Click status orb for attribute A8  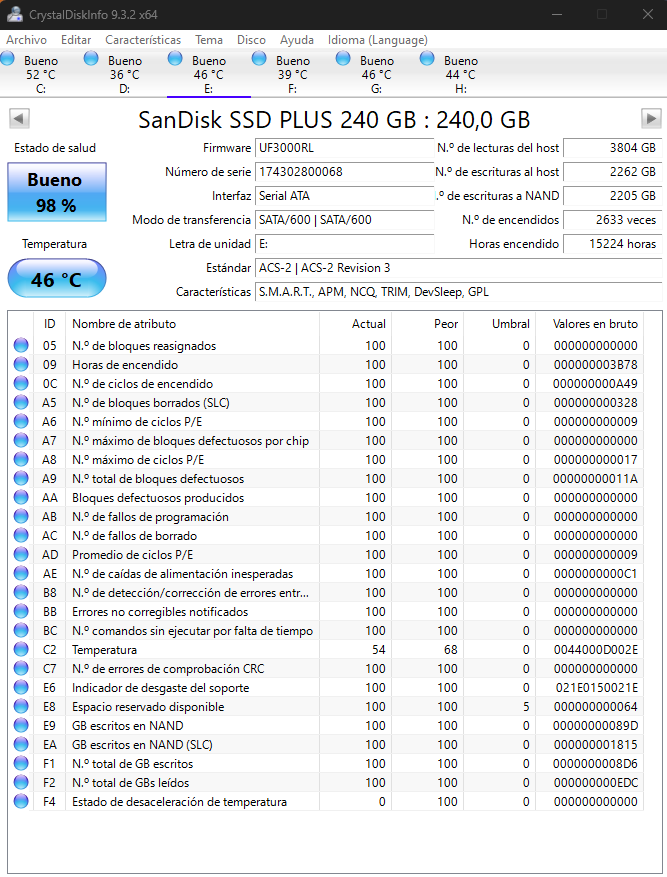[21, 459]
